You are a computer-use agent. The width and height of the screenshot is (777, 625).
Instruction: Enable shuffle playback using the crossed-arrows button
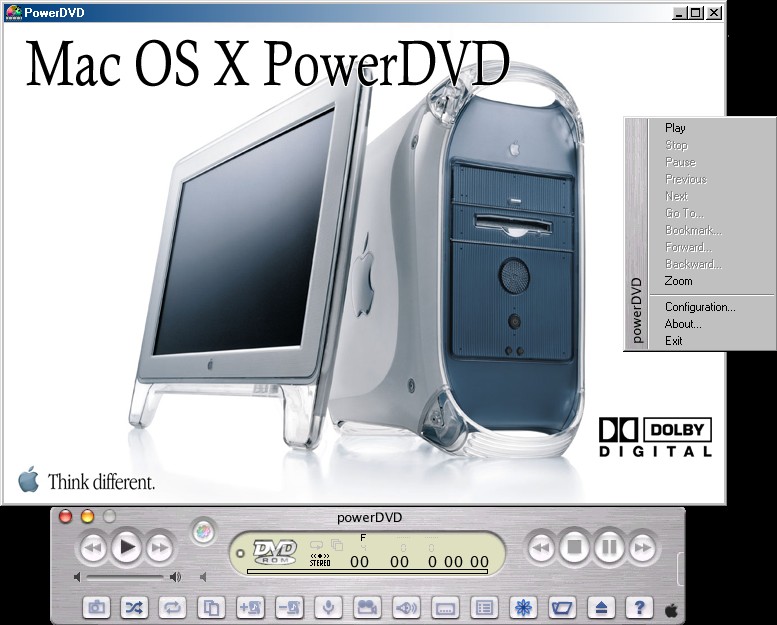click(x=134, y=607)
